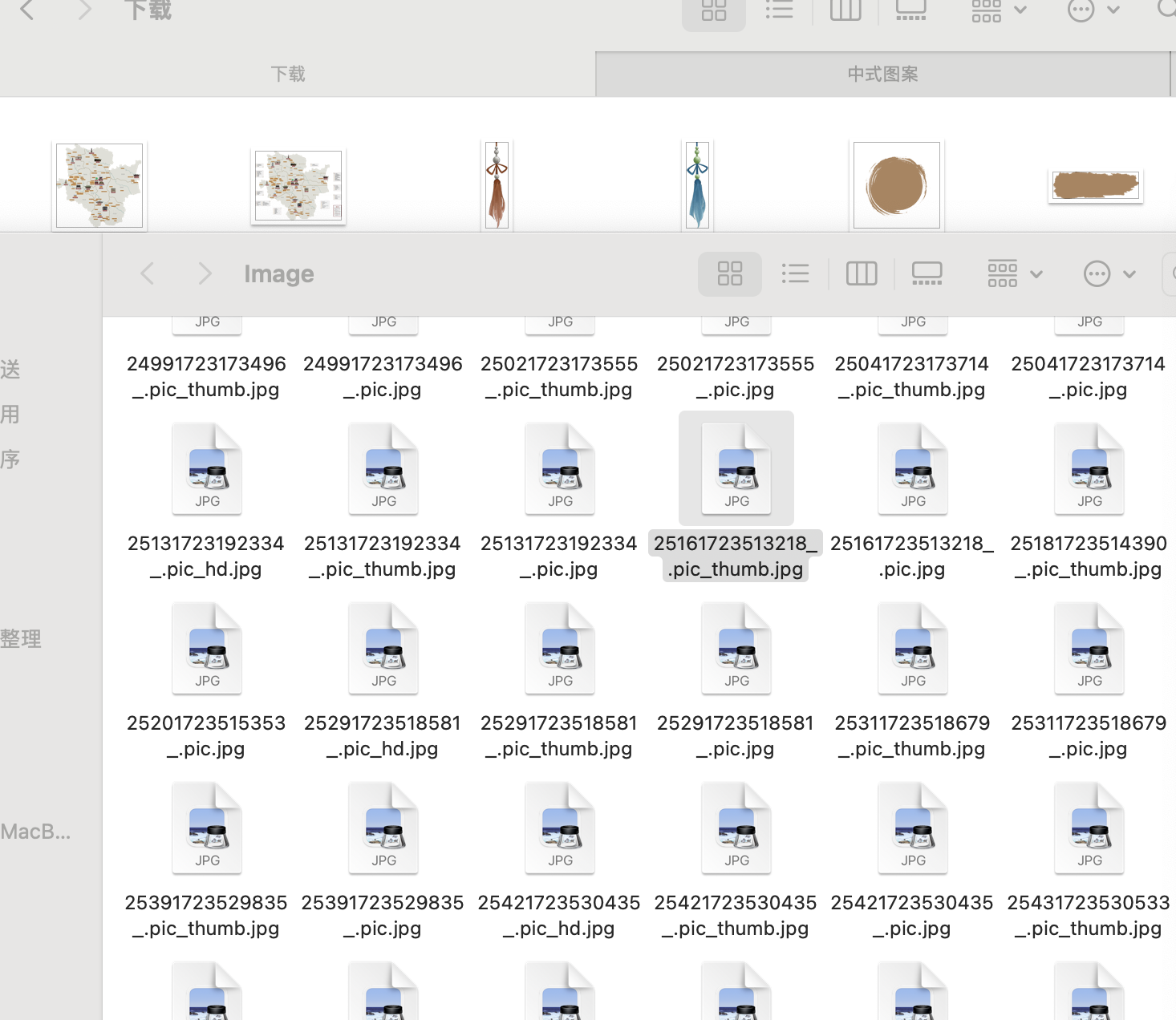Switch to the 中式图案 tab
Viewport: 1176px width, 1020px height.
[882, 75]
